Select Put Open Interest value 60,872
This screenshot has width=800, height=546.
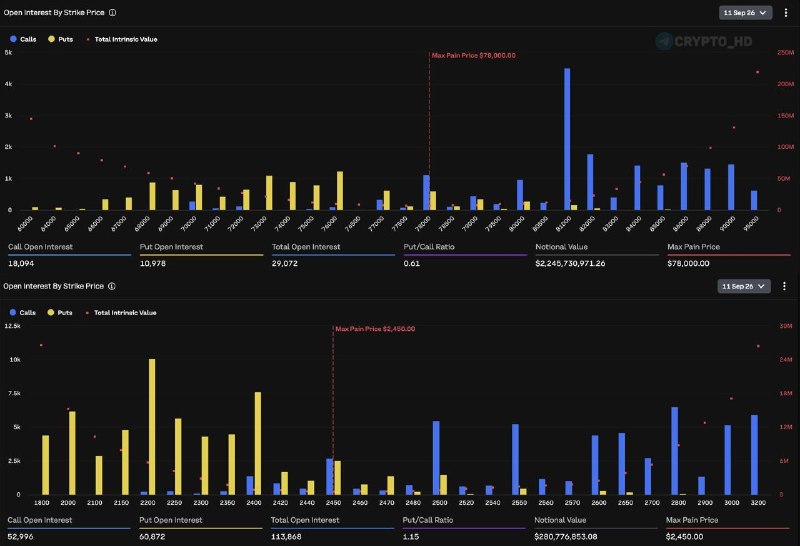click(152, 537)
